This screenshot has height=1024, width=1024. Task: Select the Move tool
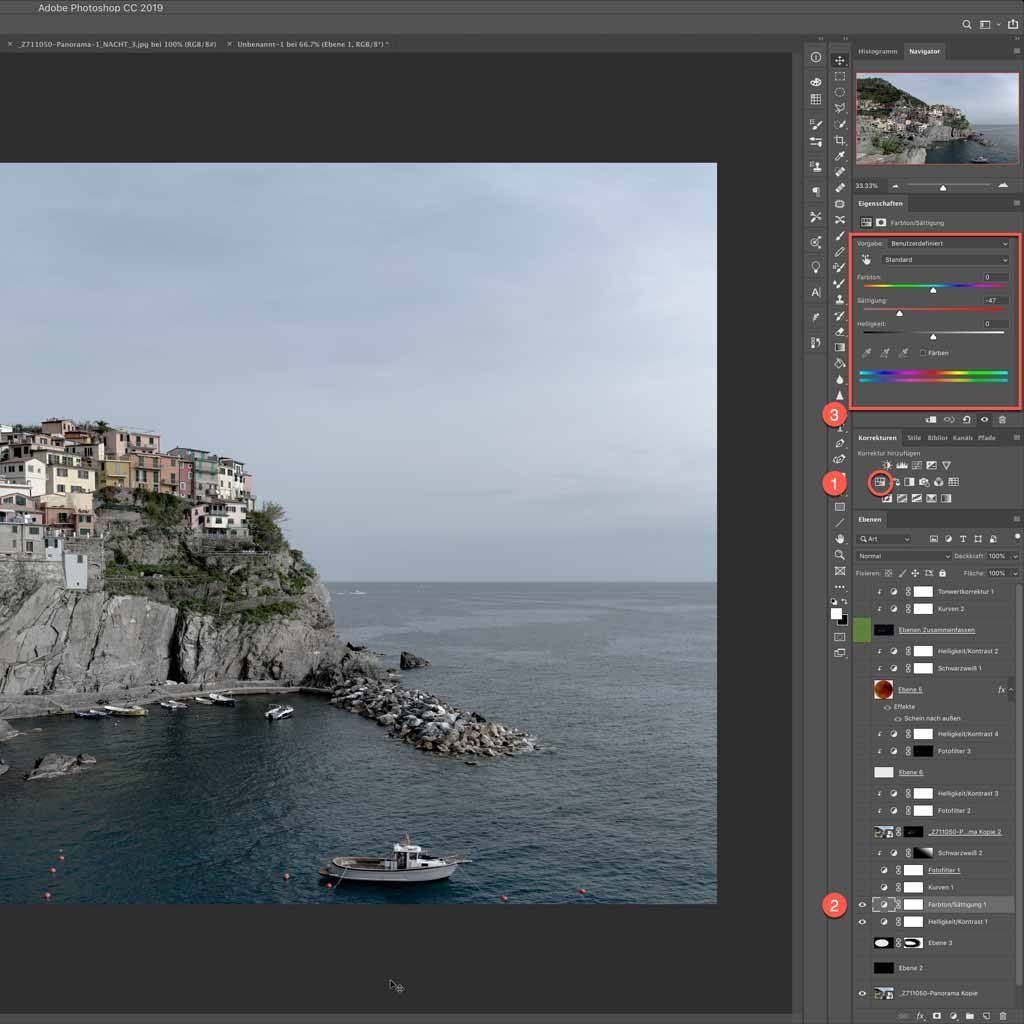click(x=840, y=60)
